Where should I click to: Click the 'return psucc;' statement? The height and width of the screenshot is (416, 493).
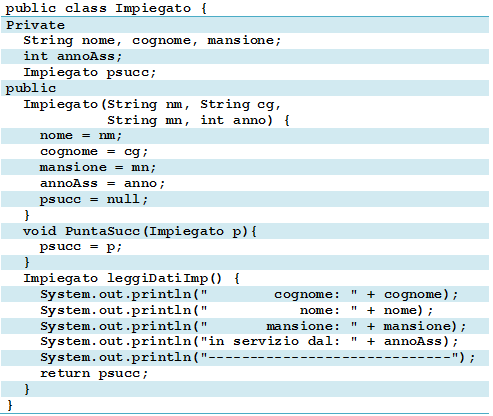coord(94,373)
